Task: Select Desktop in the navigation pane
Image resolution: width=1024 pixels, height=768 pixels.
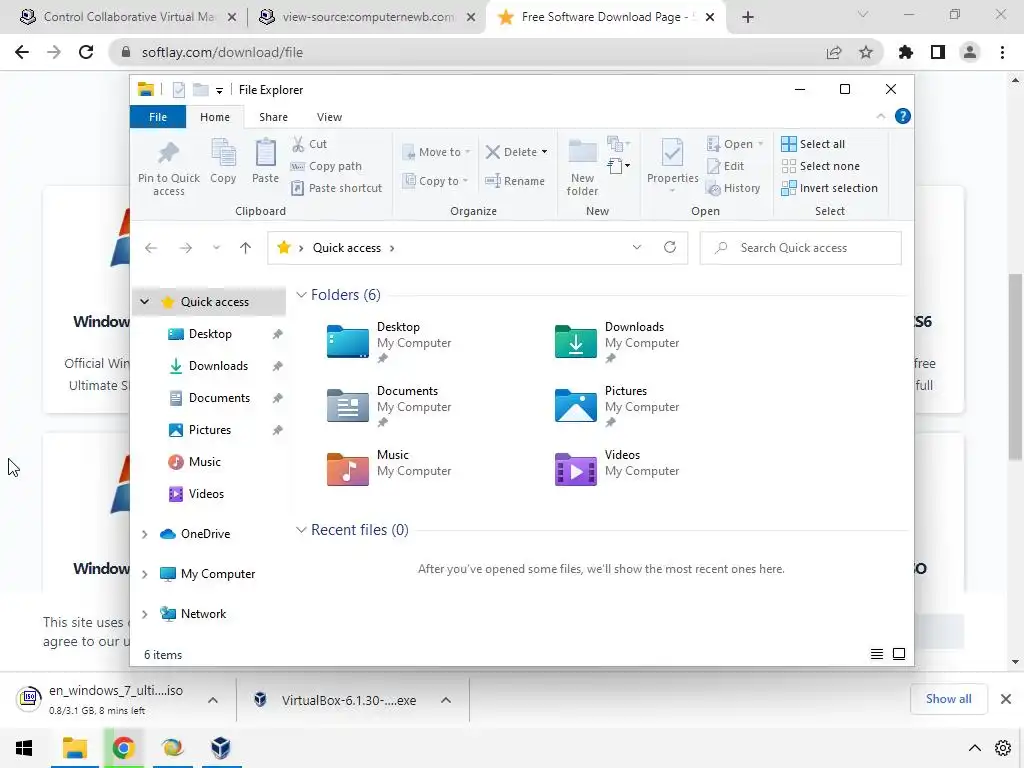Action: click(x=210, y=334)
